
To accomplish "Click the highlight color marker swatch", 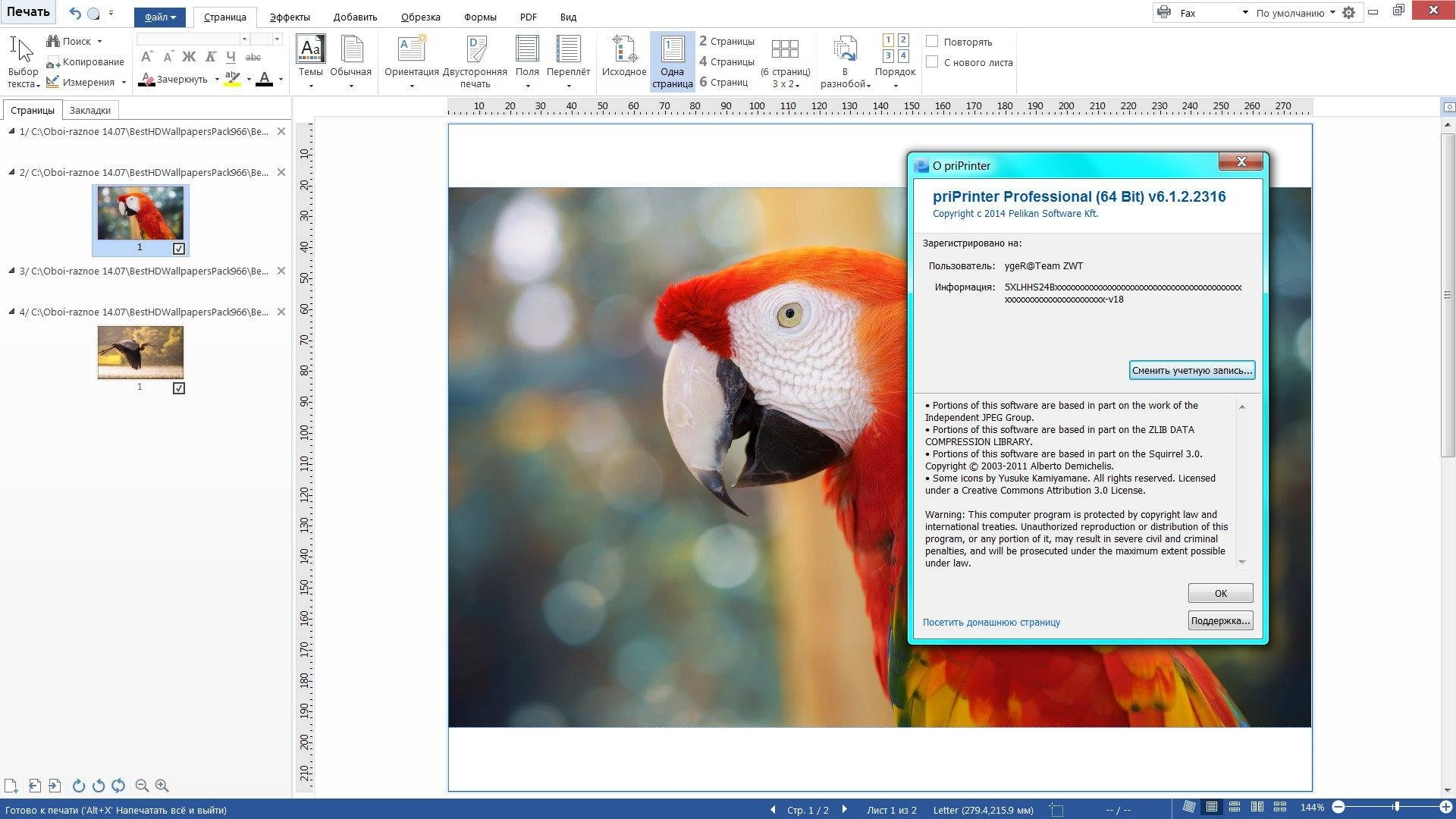I will point(232,79).
